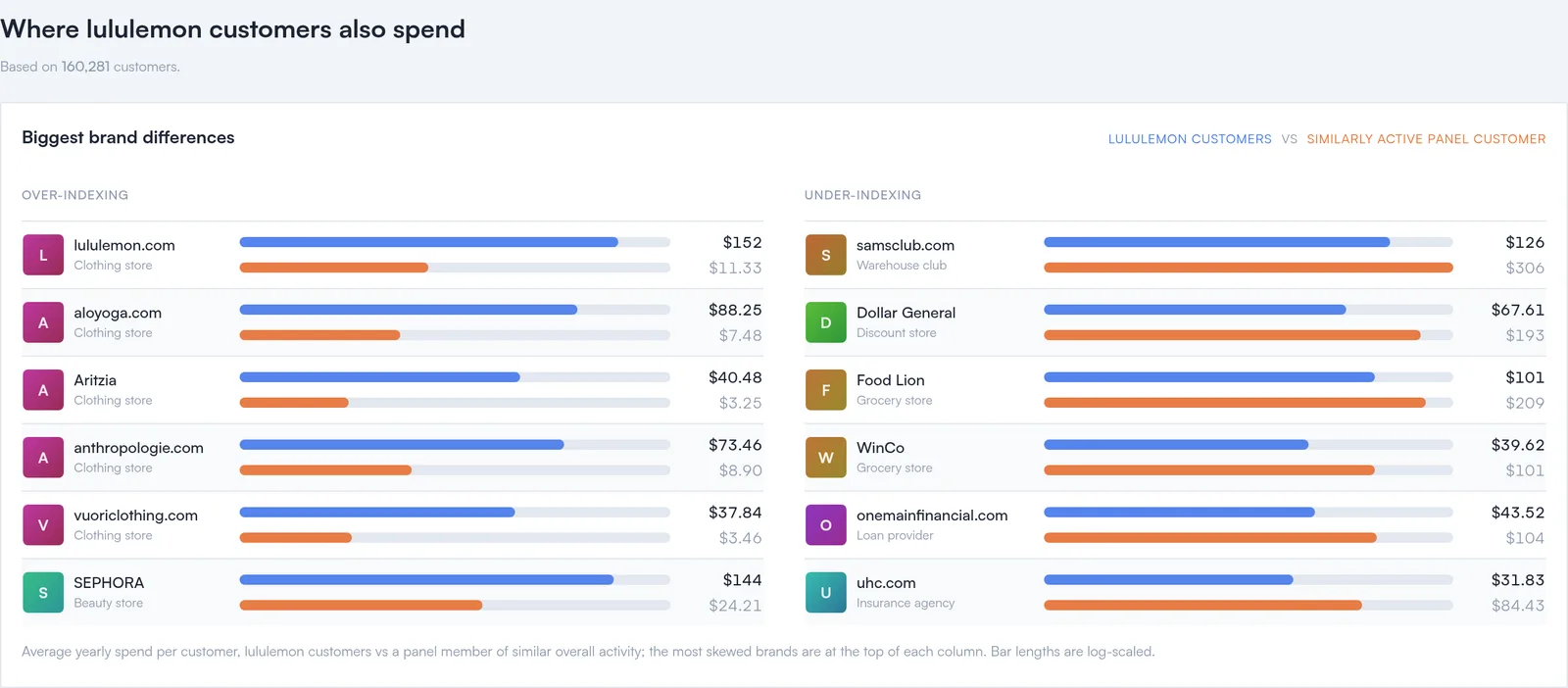Image resolution: width=1568 pixels, height=688 pixels.
Task: Open the Aritzia brand name
Action: [x=95, y=380]
